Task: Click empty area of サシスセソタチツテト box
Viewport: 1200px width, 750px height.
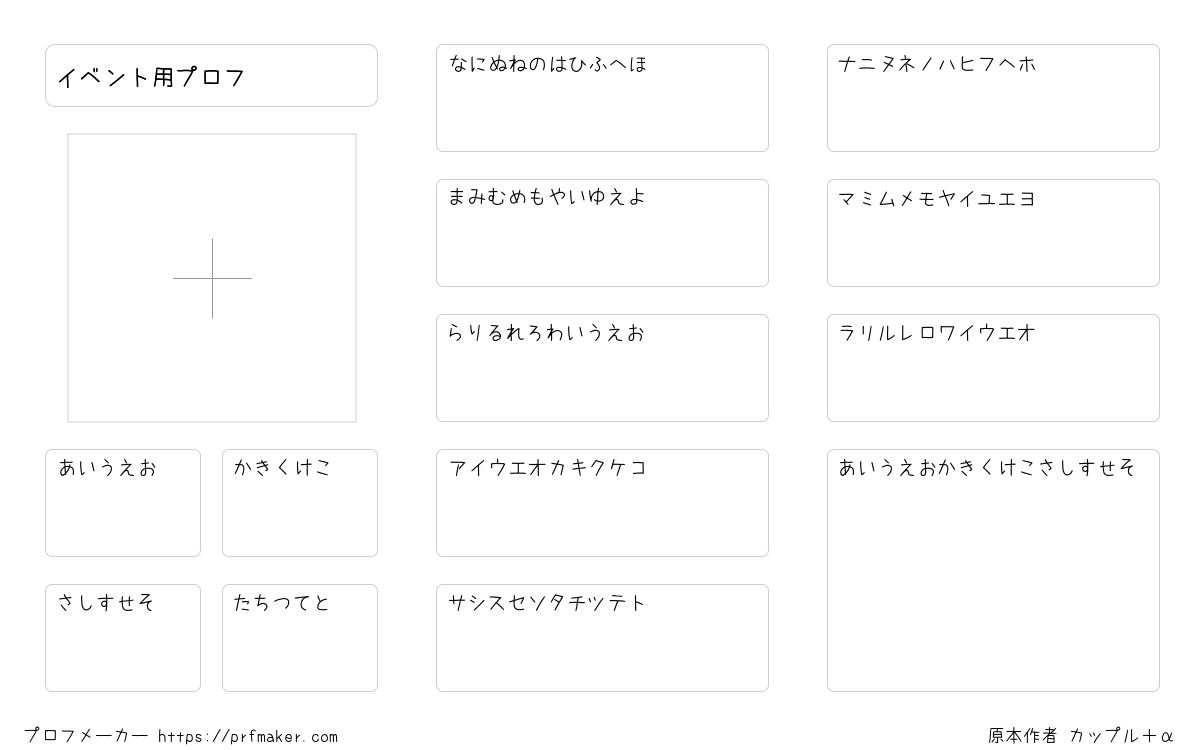Action: pos(602,655)
